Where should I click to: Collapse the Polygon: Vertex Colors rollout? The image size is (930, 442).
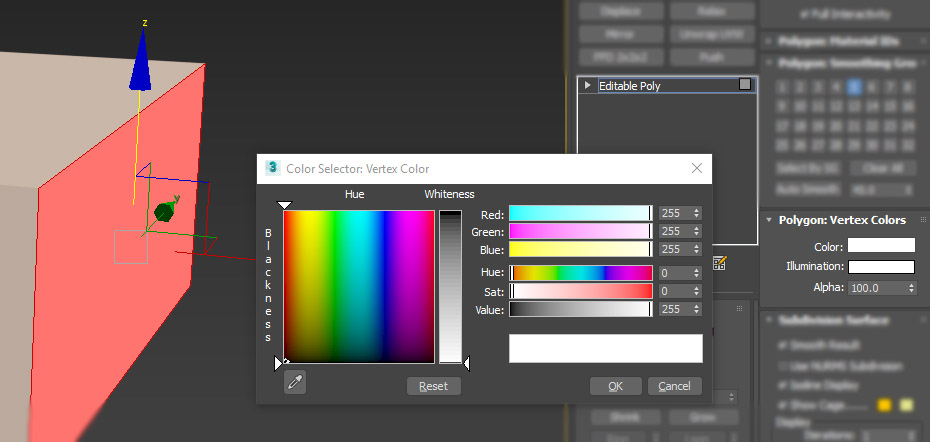tap(769, 220)
